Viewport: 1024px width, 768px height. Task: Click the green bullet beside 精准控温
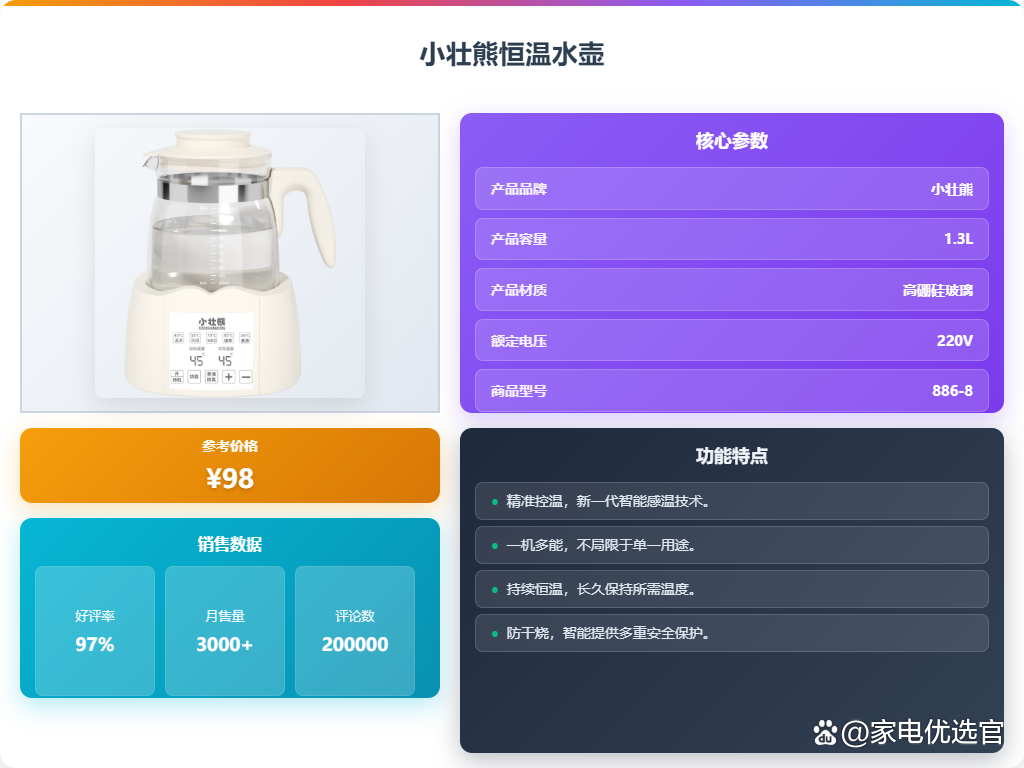[x=494, y=502]
